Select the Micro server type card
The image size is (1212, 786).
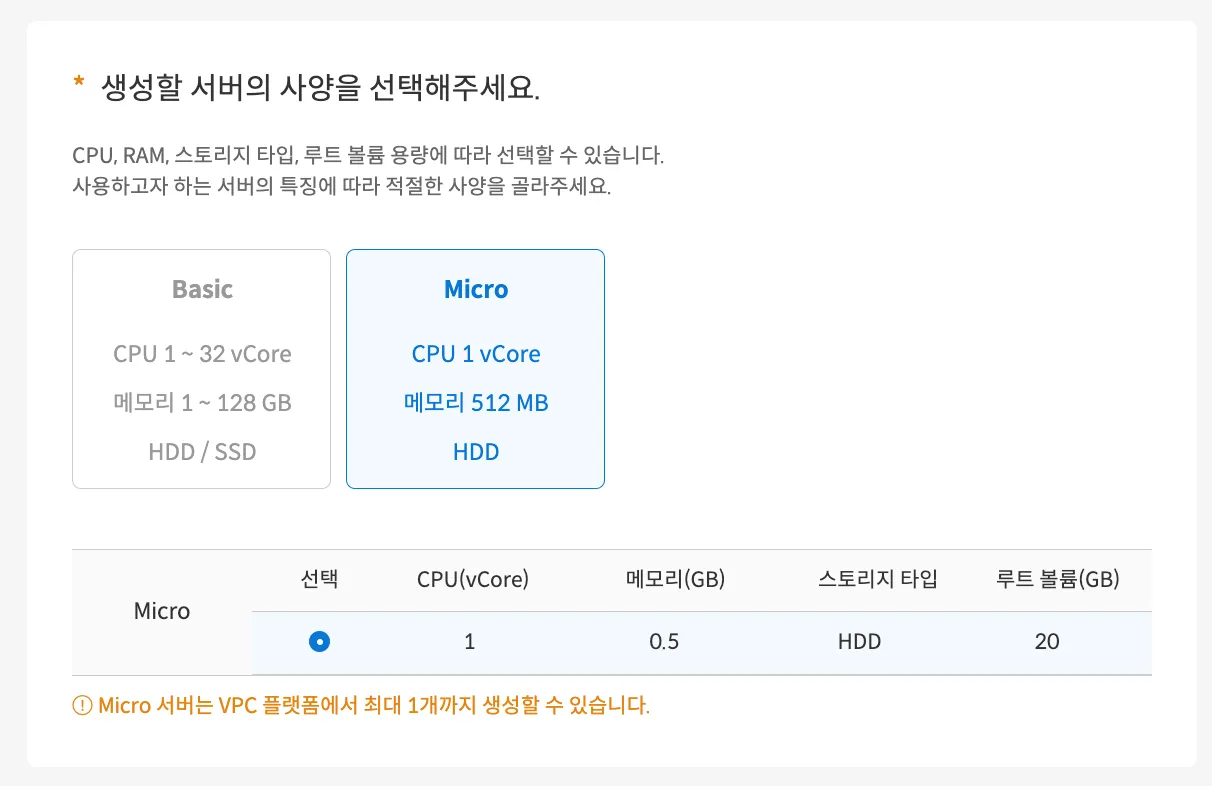point(475,369)
